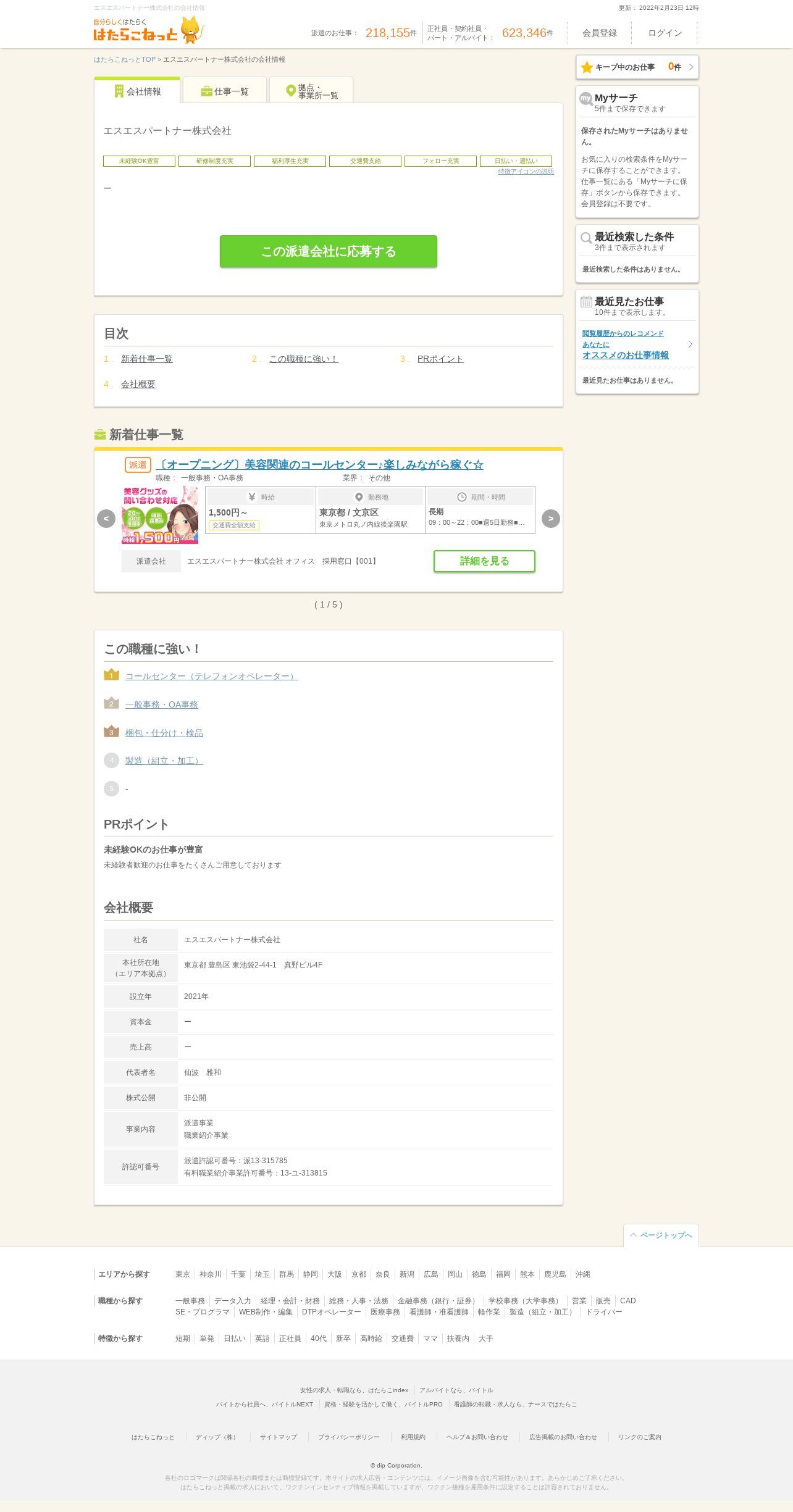Open ログイン in the header

coord(665,33)
